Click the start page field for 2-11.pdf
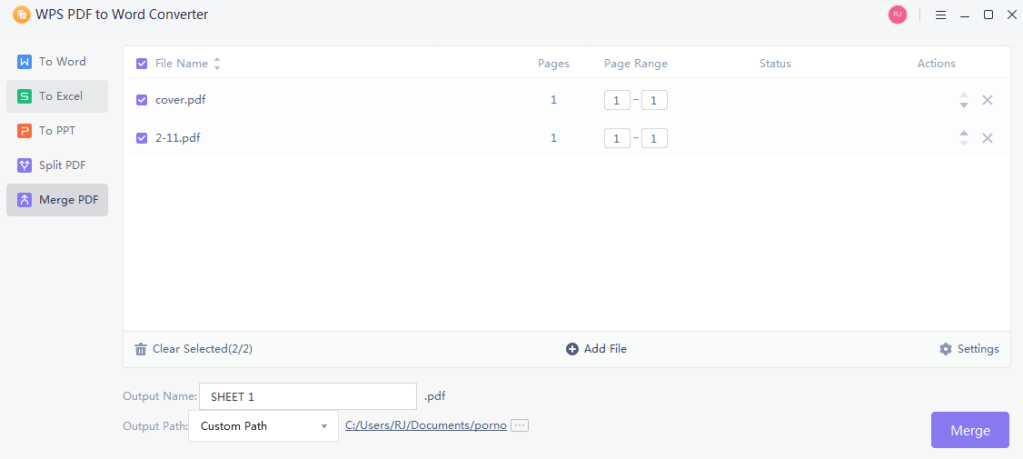Viewport: 1023px width, 459px height. pos(617,138)
